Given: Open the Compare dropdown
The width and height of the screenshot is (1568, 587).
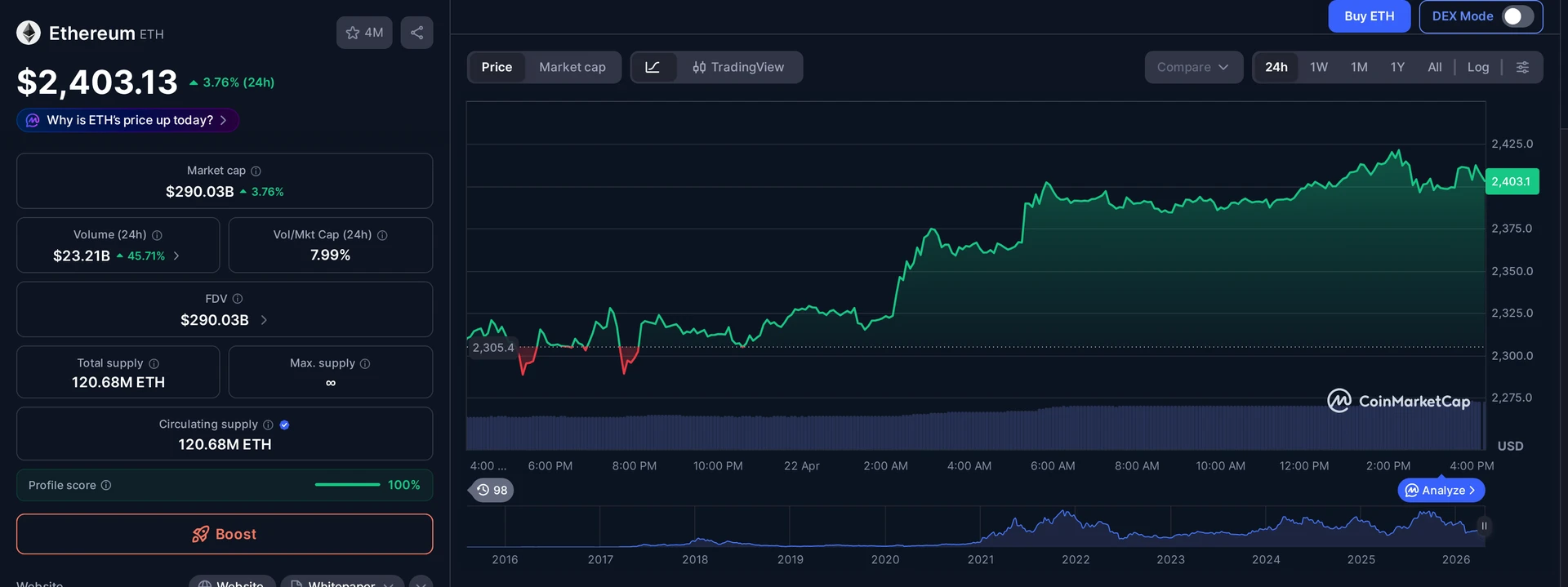Looking at the screenshot, I should coord(1193,67).
